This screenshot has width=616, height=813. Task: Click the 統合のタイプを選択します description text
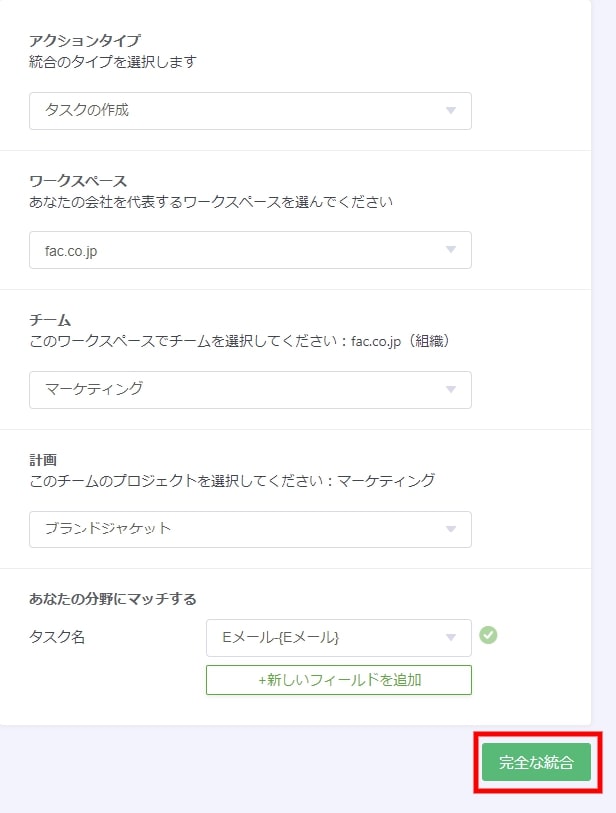113,62
